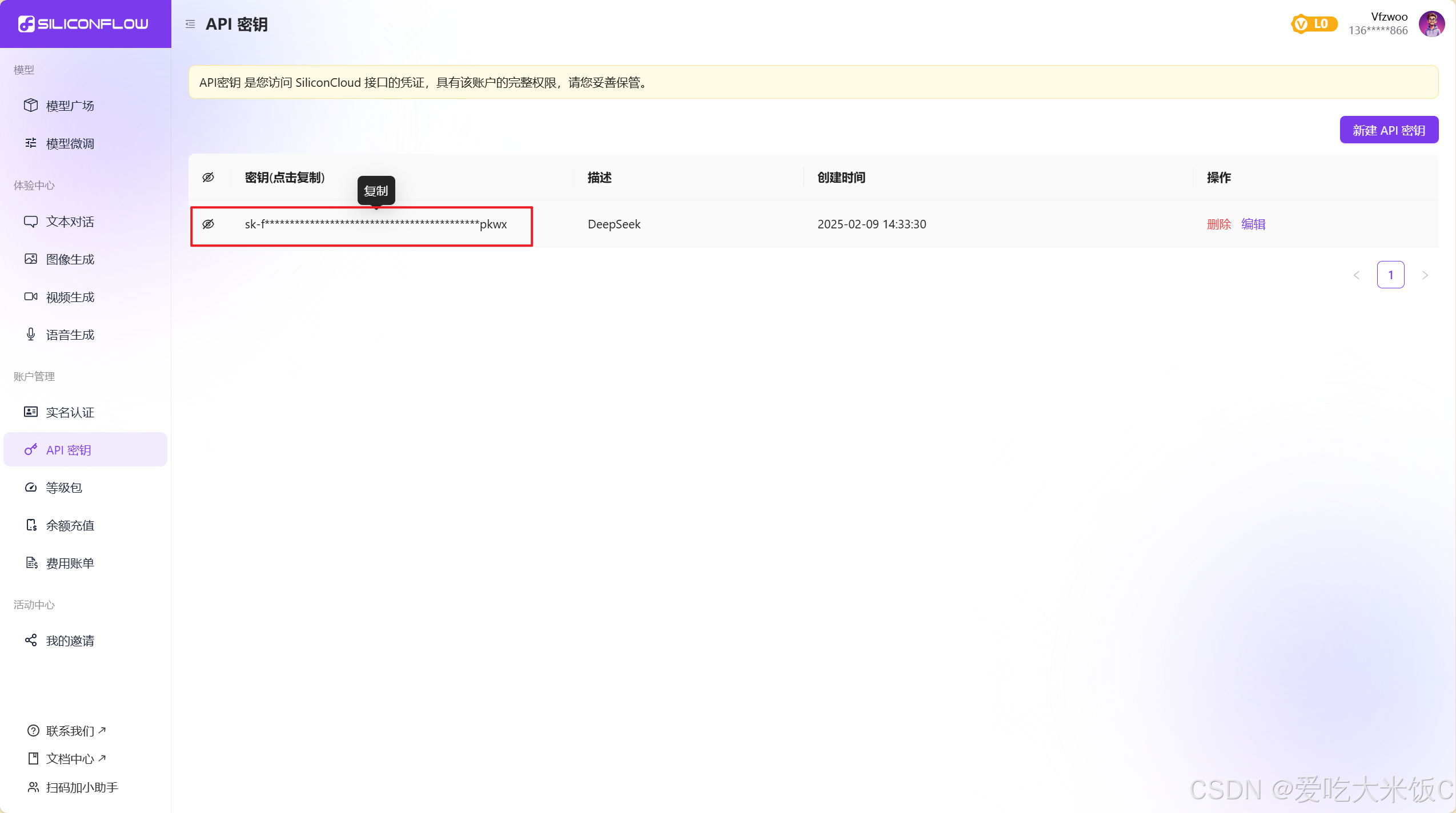Open 模型微调 in the sidebar
Screen dimensions: 1456x813
(70, 143)
